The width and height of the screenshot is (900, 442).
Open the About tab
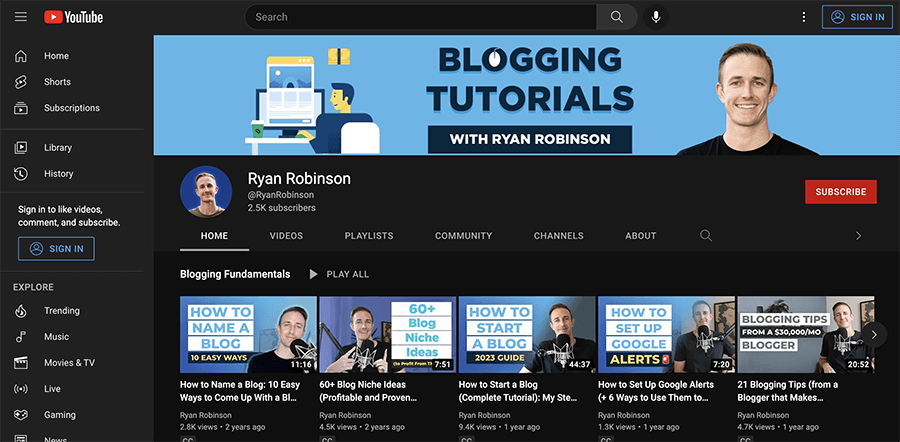[641, 236]
